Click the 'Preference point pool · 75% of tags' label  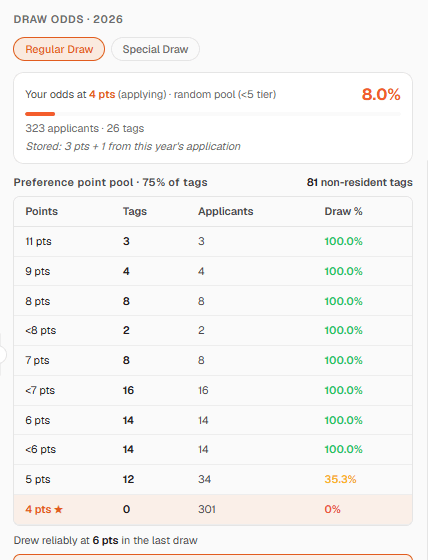(x=110, y=182)
